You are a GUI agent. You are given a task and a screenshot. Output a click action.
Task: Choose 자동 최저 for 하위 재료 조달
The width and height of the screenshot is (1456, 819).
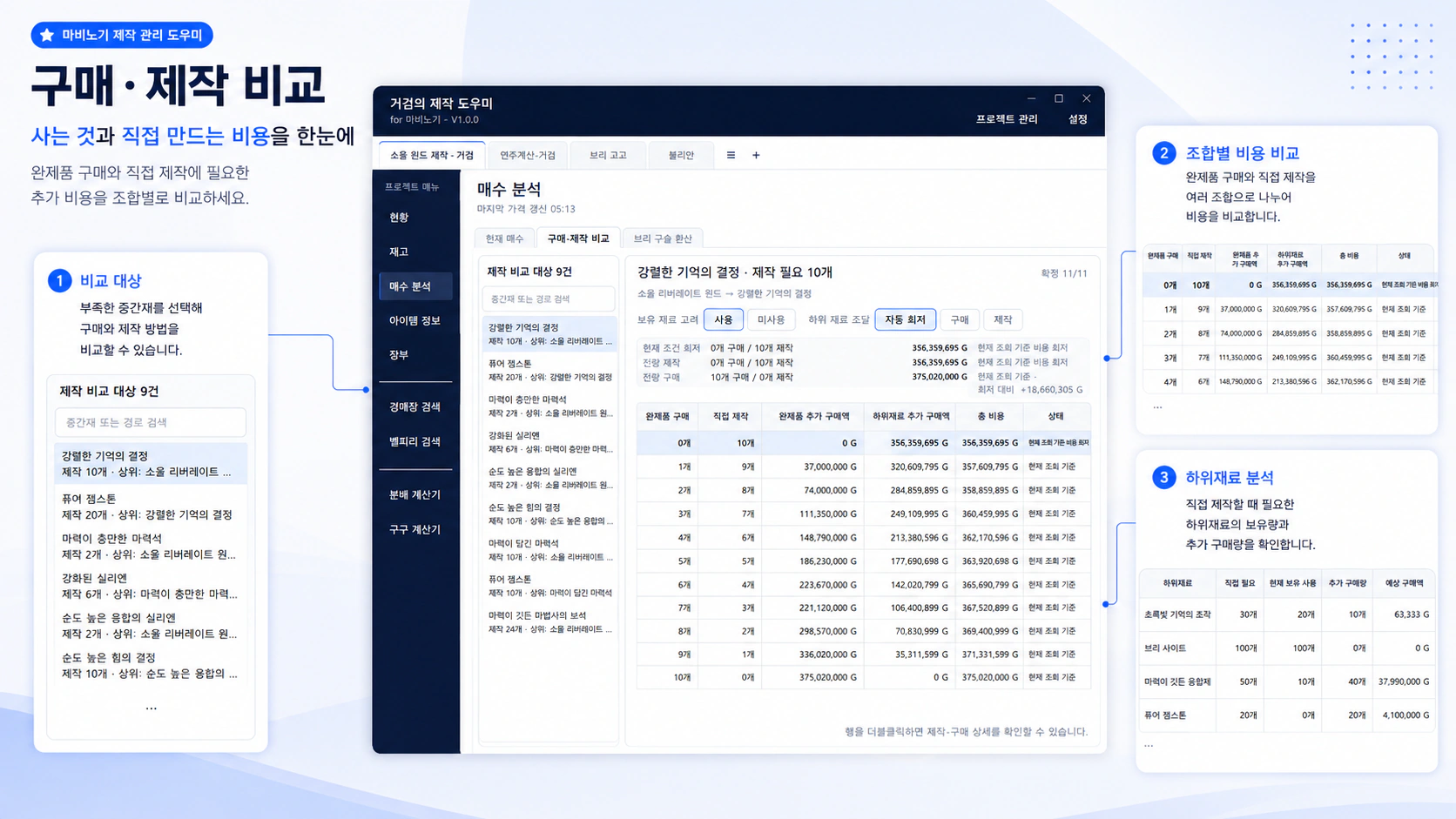click(905, 319)
